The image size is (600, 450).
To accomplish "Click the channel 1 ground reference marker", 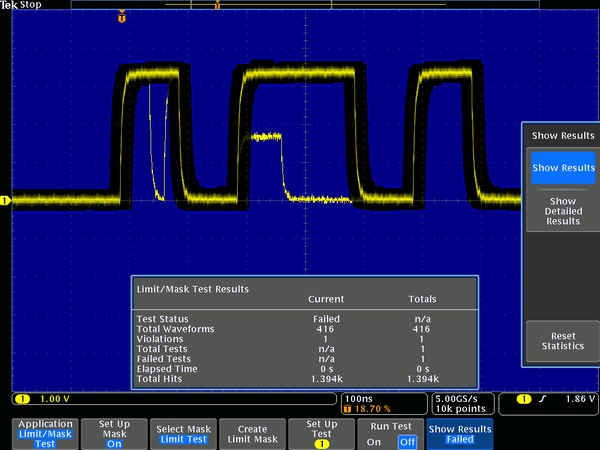I will (5, 201).
